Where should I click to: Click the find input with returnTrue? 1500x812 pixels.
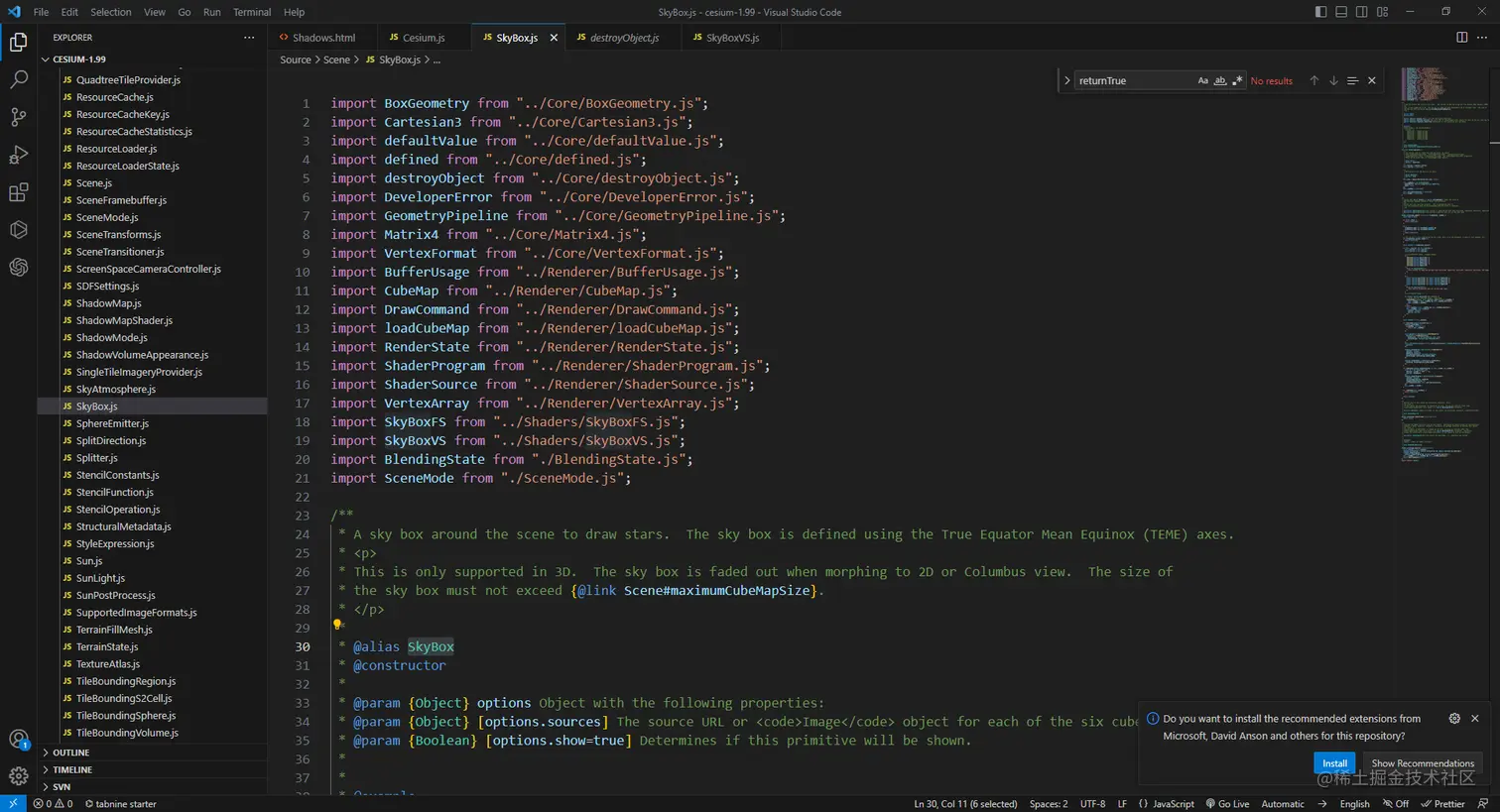[1134, 81]
